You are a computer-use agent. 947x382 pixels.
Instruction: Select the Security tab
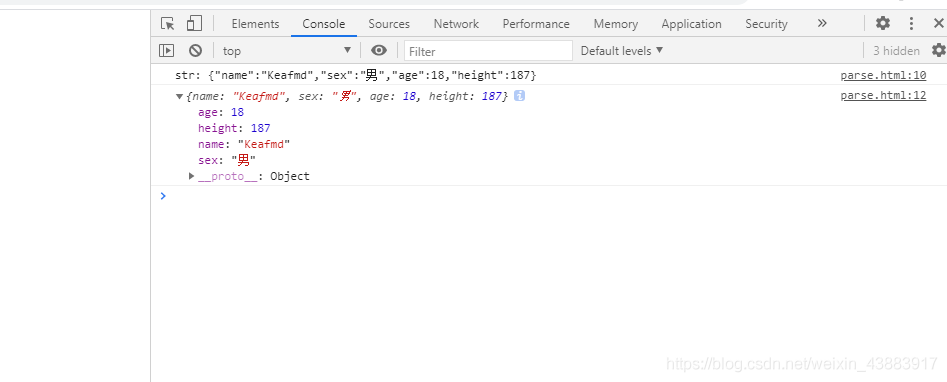tap(766, 24)
